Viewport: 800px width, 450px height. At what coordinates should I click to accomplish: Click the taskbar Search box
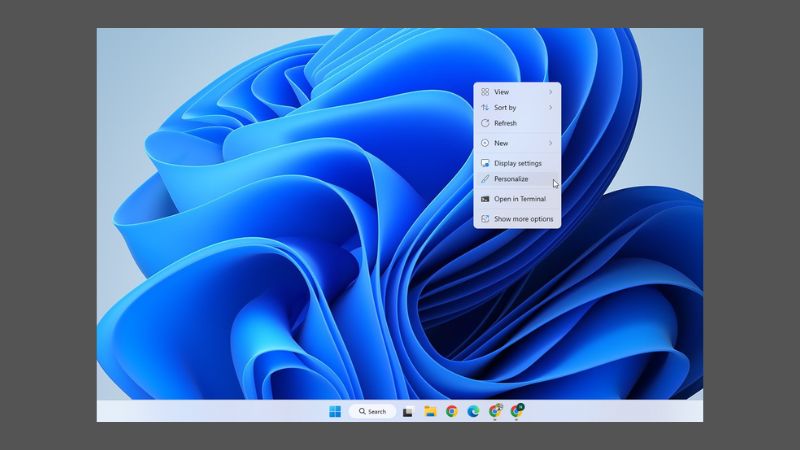(x=372, y=411)
